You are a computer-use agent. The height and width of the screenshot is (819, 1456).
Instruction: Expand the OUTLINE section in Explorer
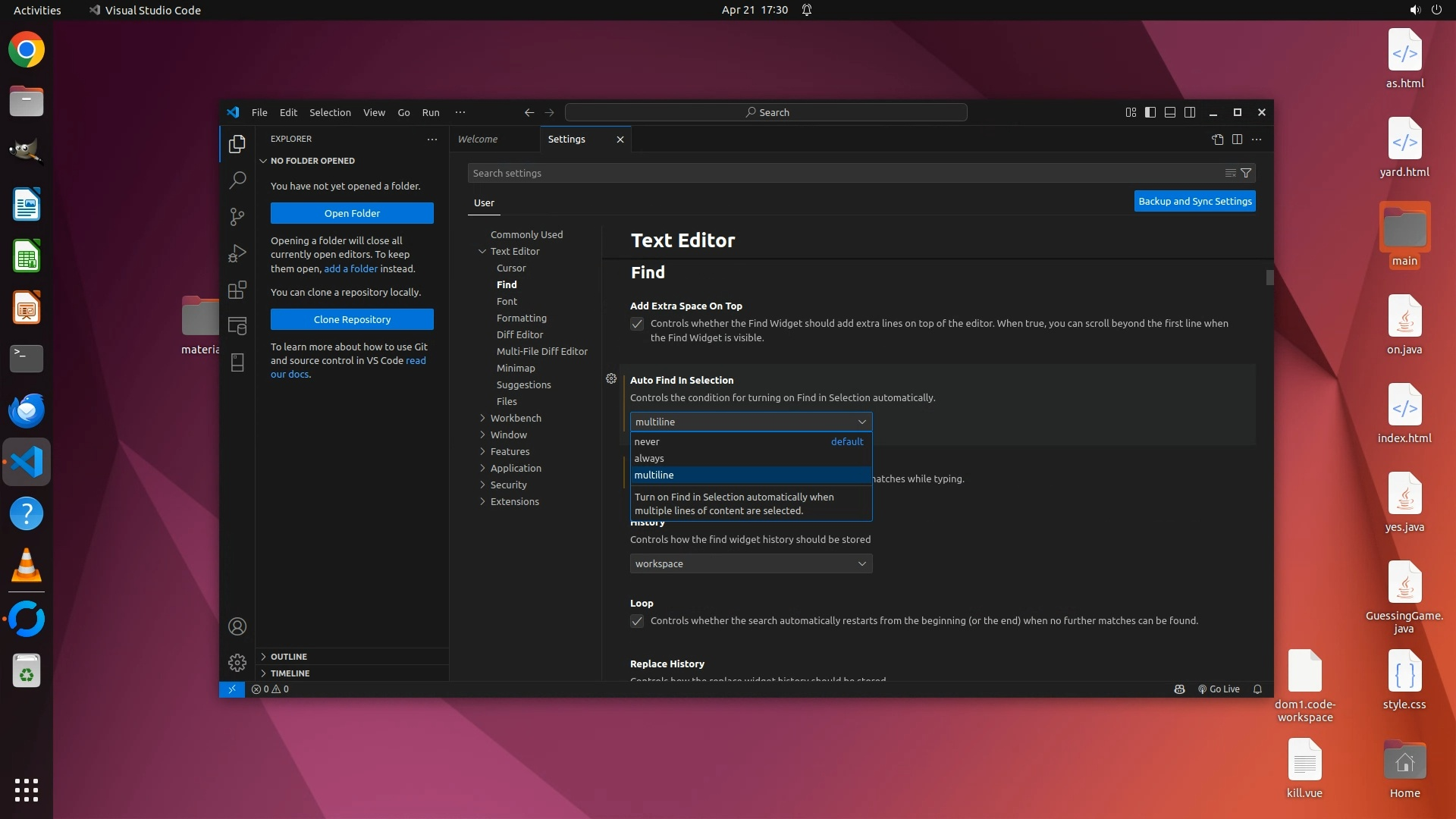pyautogui.click(x=289, y=657)
